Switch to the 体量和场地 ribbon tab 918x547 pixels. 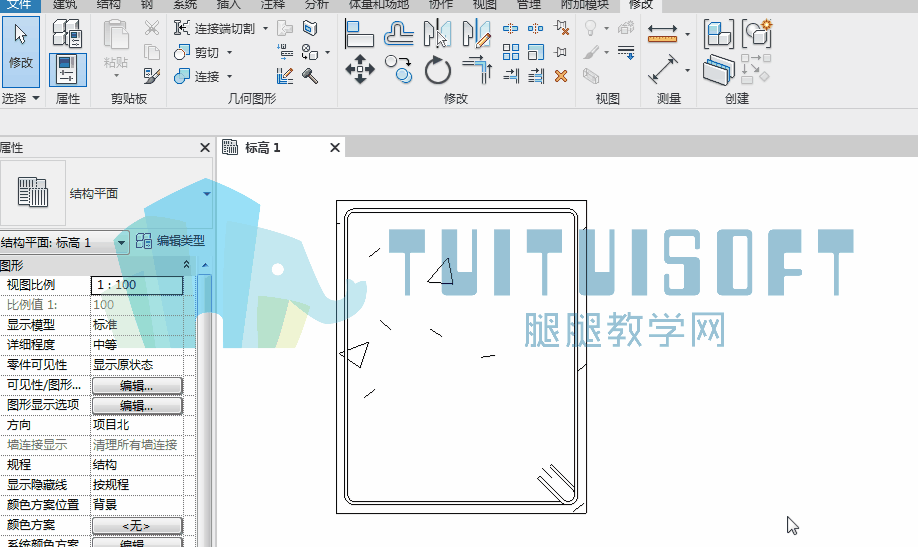click(378, 5)
